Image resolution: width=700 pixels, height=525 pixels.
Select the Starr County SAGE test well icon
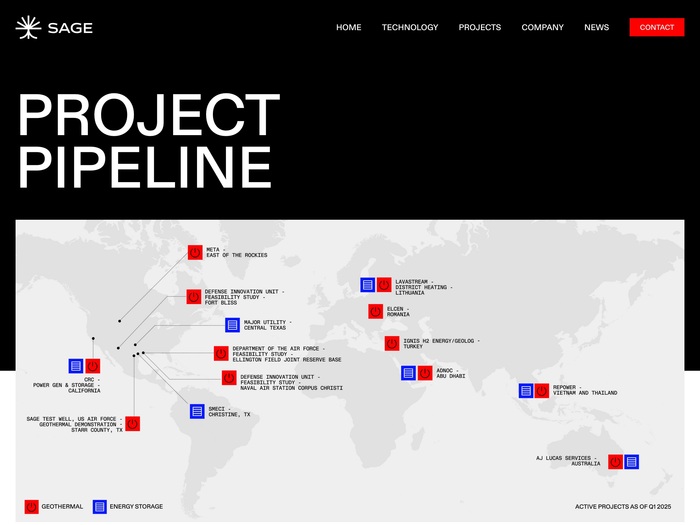[x=133, y=424]
